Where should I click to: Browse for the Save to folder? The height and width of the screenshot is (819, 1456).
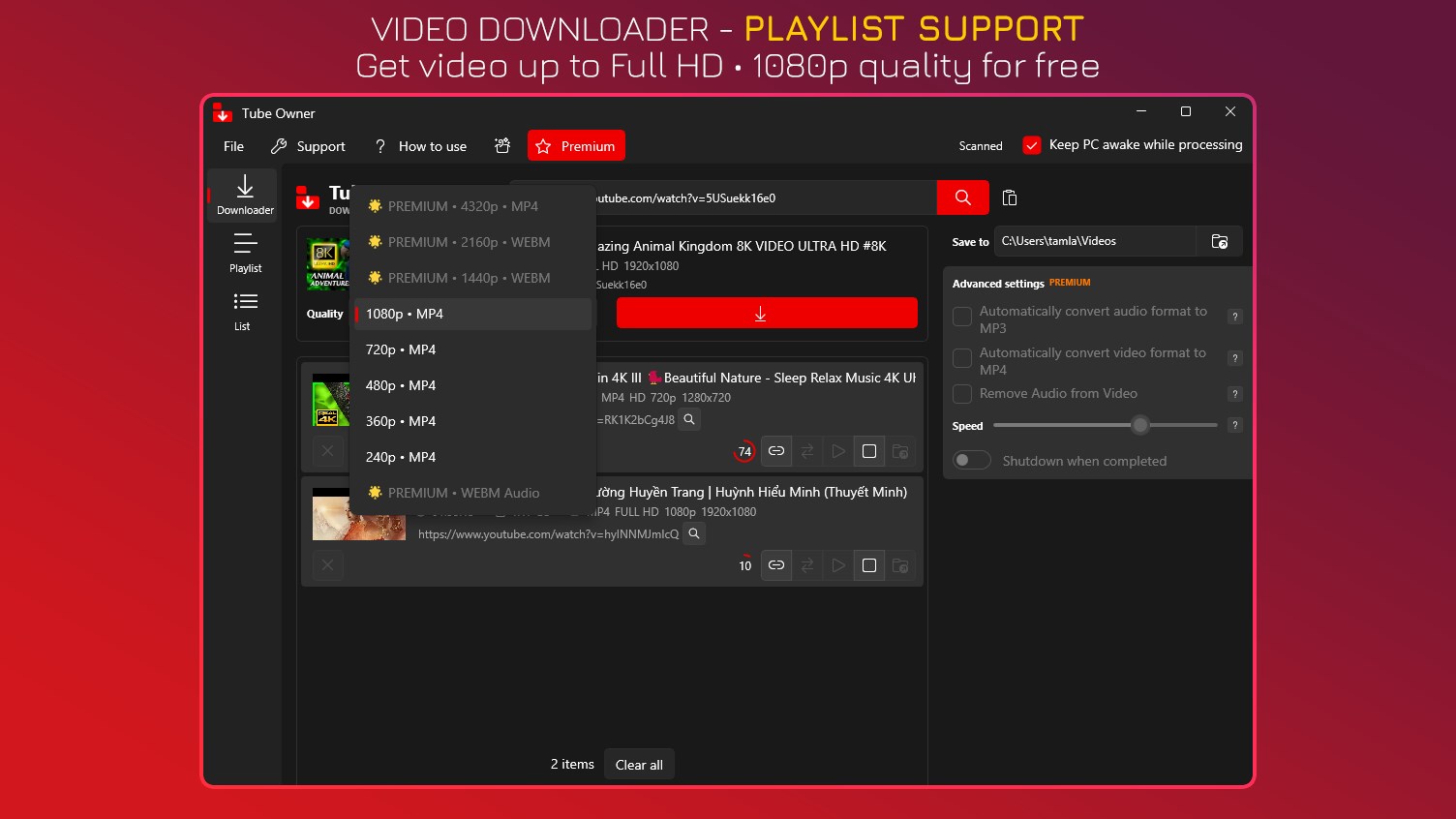1220,241
